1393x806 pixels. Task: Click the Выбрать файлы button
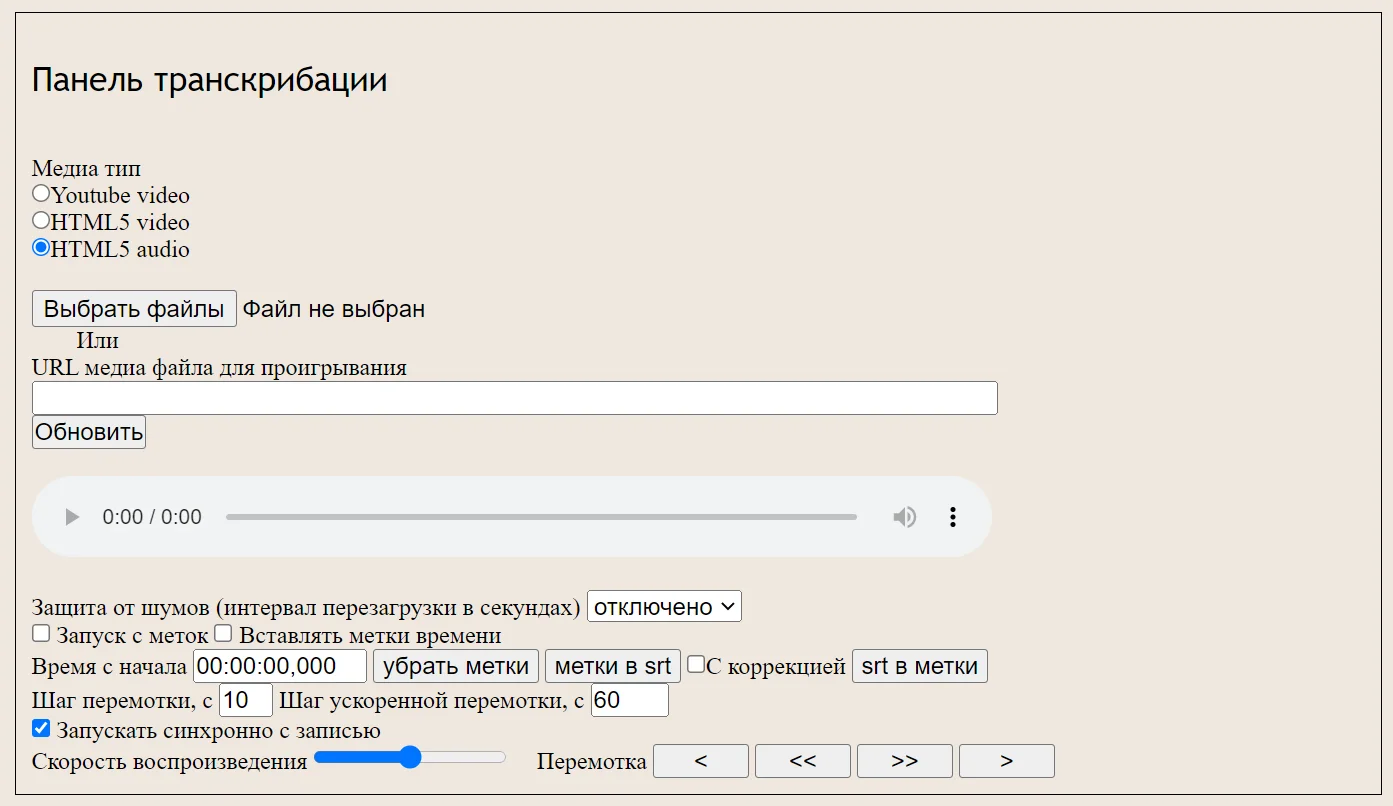(134, 309)
